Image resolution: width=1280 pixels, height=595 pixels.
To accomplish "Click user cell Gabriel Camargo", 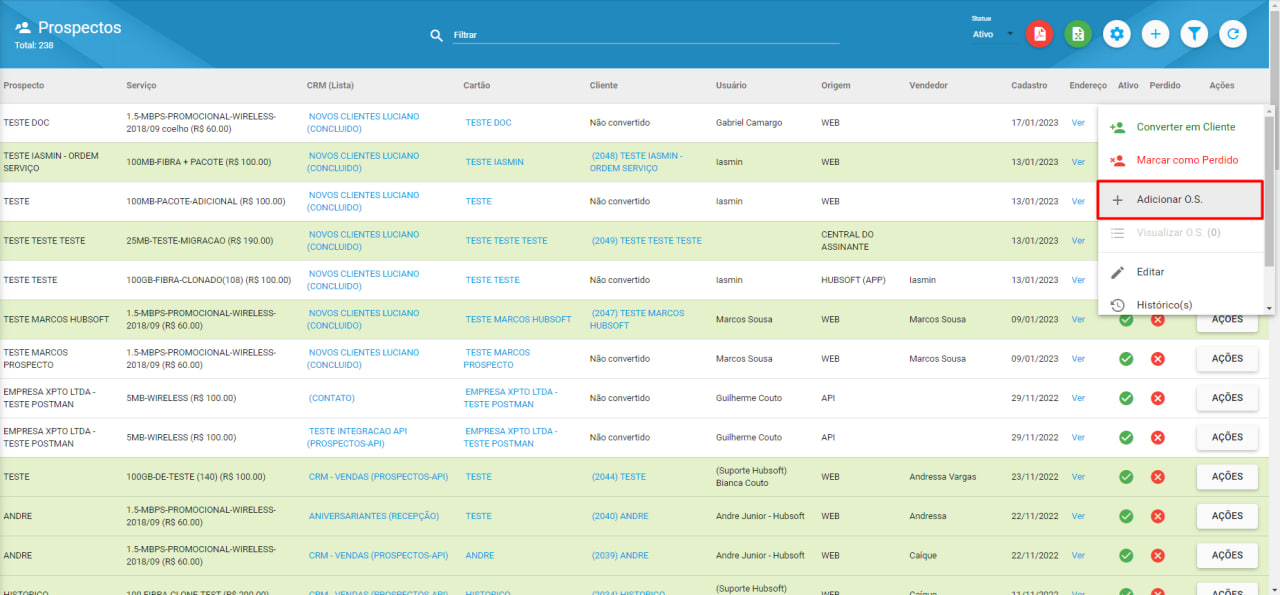I will (749, 123).
